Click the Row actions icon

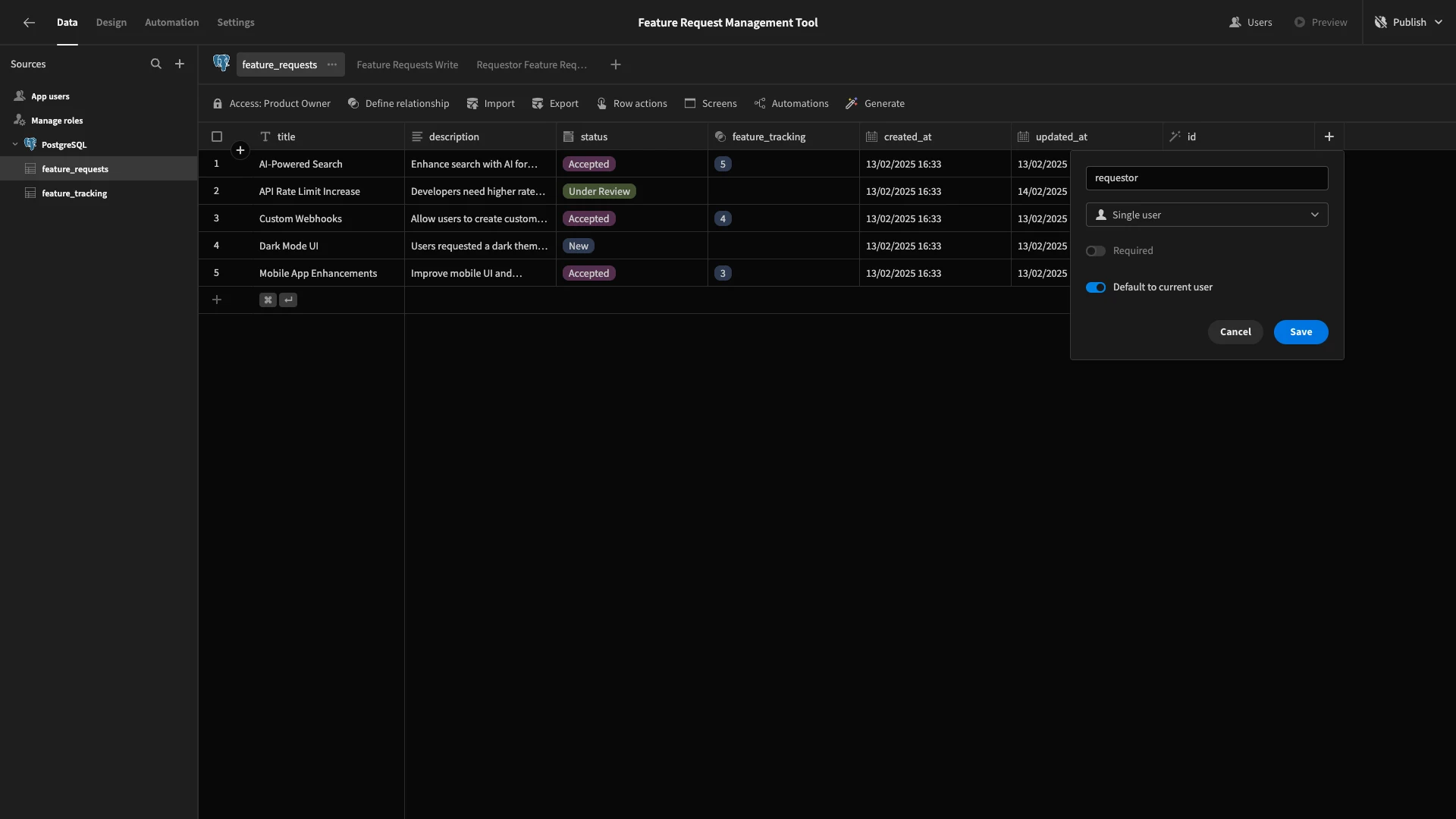point(601,104)
